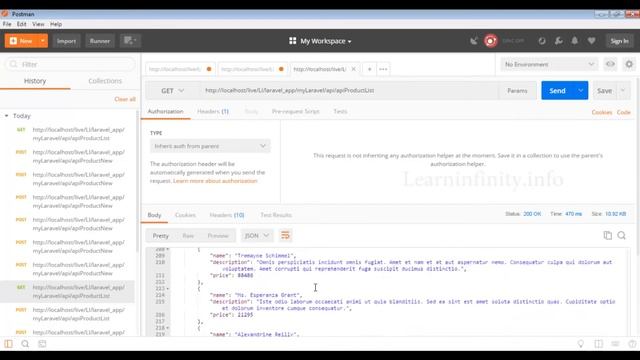Screen dimensions: 640x360
Task: Click the refresh sync icon
Action: point(542,41)
